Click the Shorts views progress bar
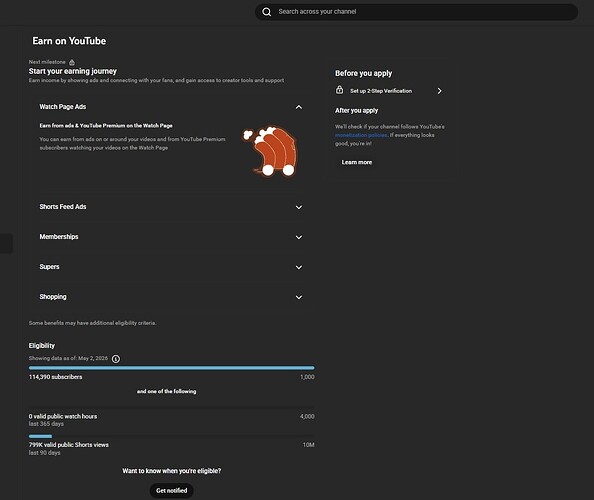 point(172,436)
